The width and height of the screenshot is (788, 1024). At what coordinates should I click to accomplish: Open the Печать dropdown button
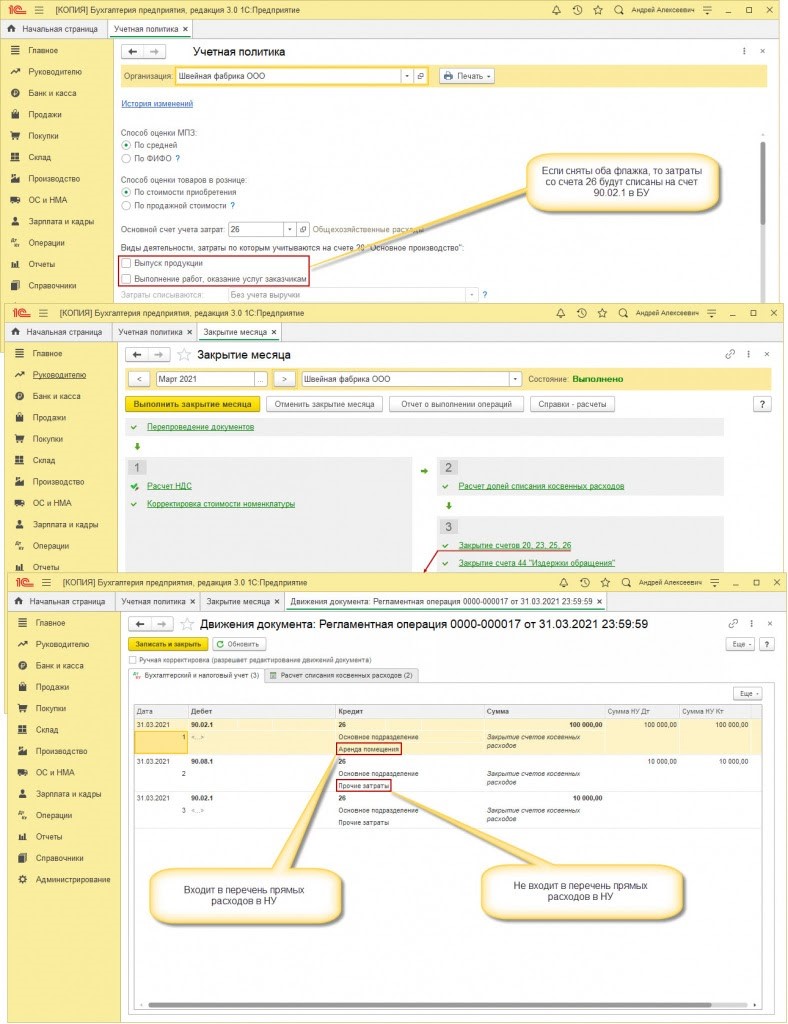(467, 76)
